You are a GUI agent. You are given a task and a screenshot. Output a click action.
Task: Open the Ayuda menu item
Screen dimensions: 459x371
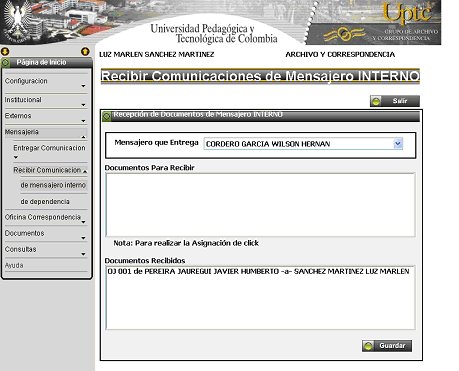pyautogui.click(x=14, y=265)
